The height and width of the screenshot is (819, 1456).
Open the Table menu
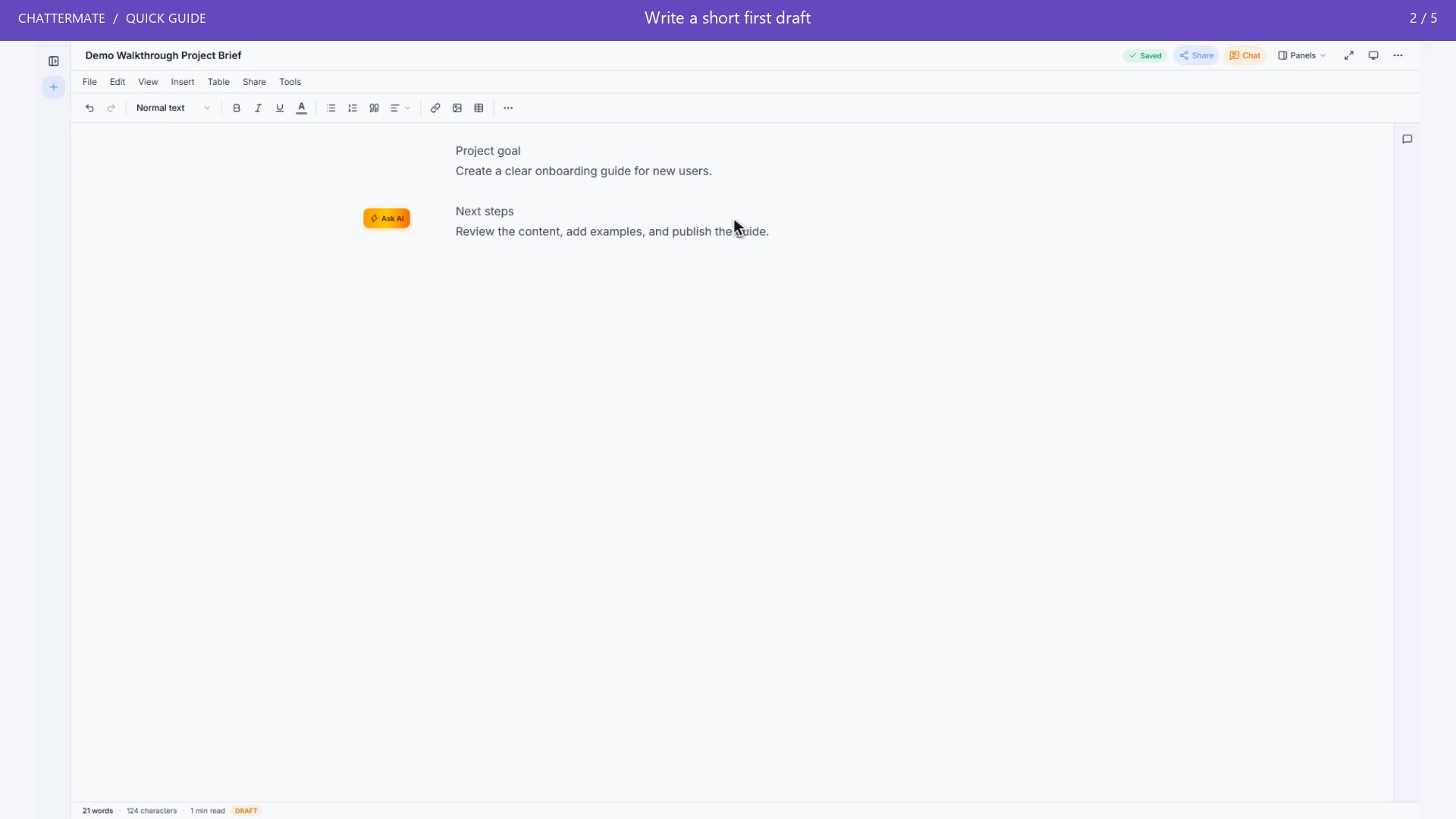[x=218, y=82]
